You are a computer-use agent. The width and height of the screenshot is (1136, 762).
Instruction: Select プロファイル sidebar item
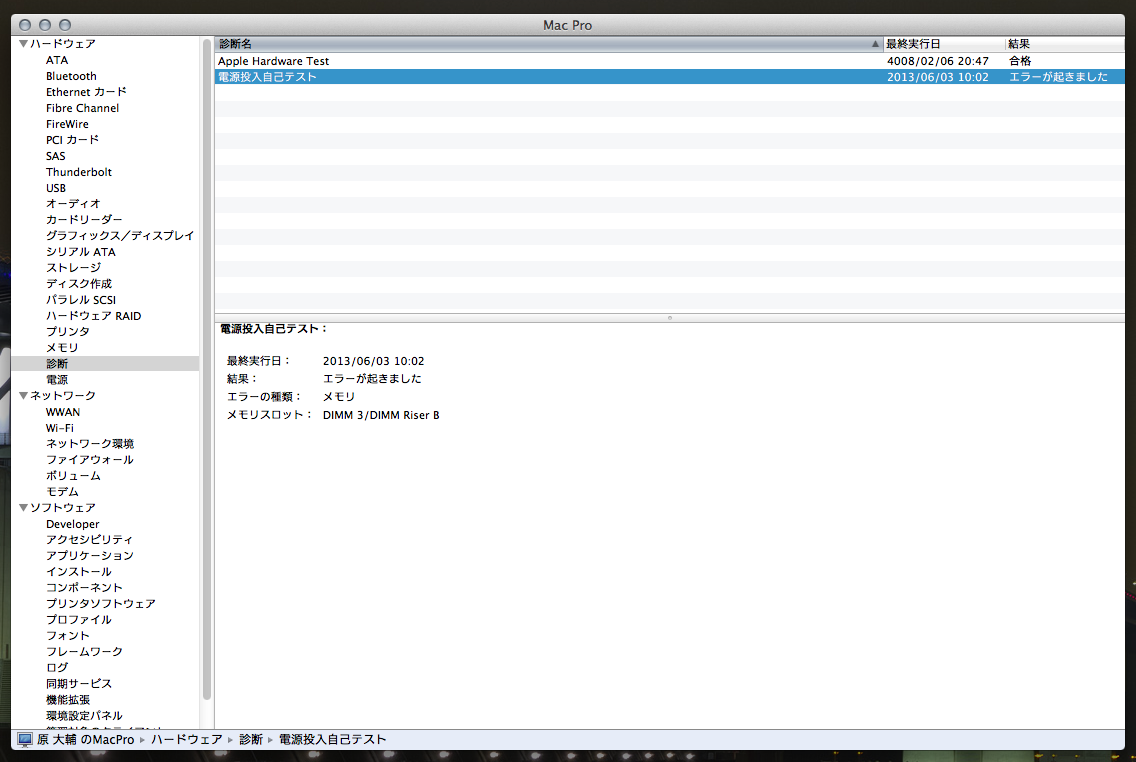78,619
